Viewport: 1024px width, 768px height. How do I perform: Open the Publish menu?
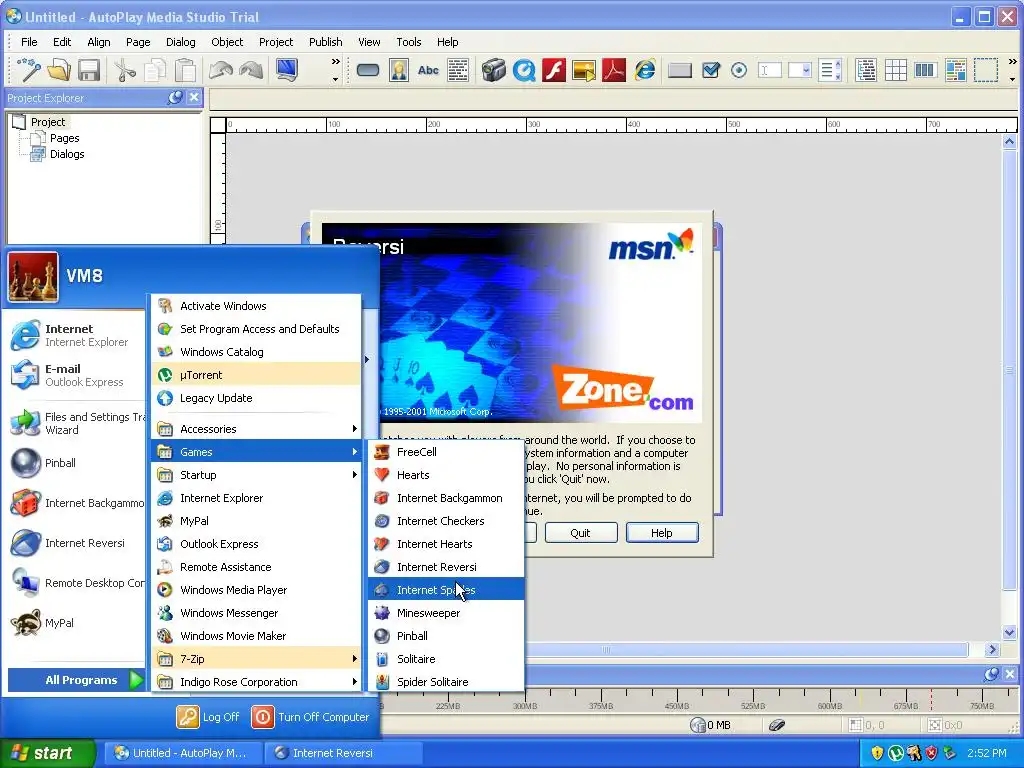(x=325, y=42)
